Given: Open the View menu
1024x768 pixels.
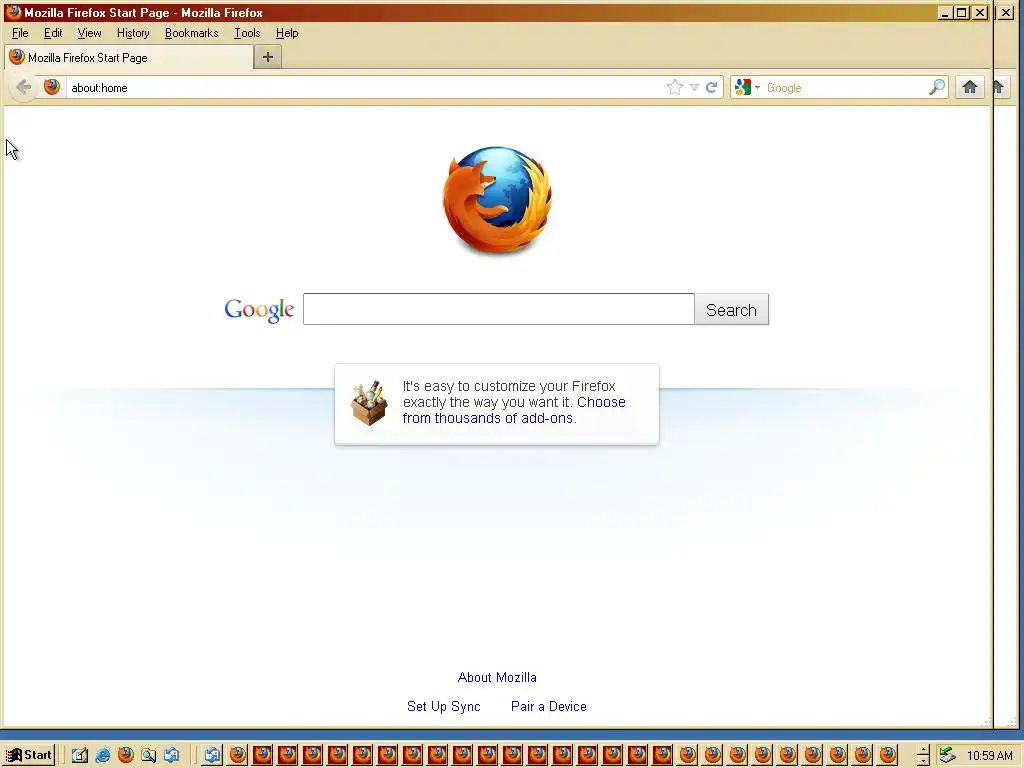Looking at the screenshot, I should [89, 33].
